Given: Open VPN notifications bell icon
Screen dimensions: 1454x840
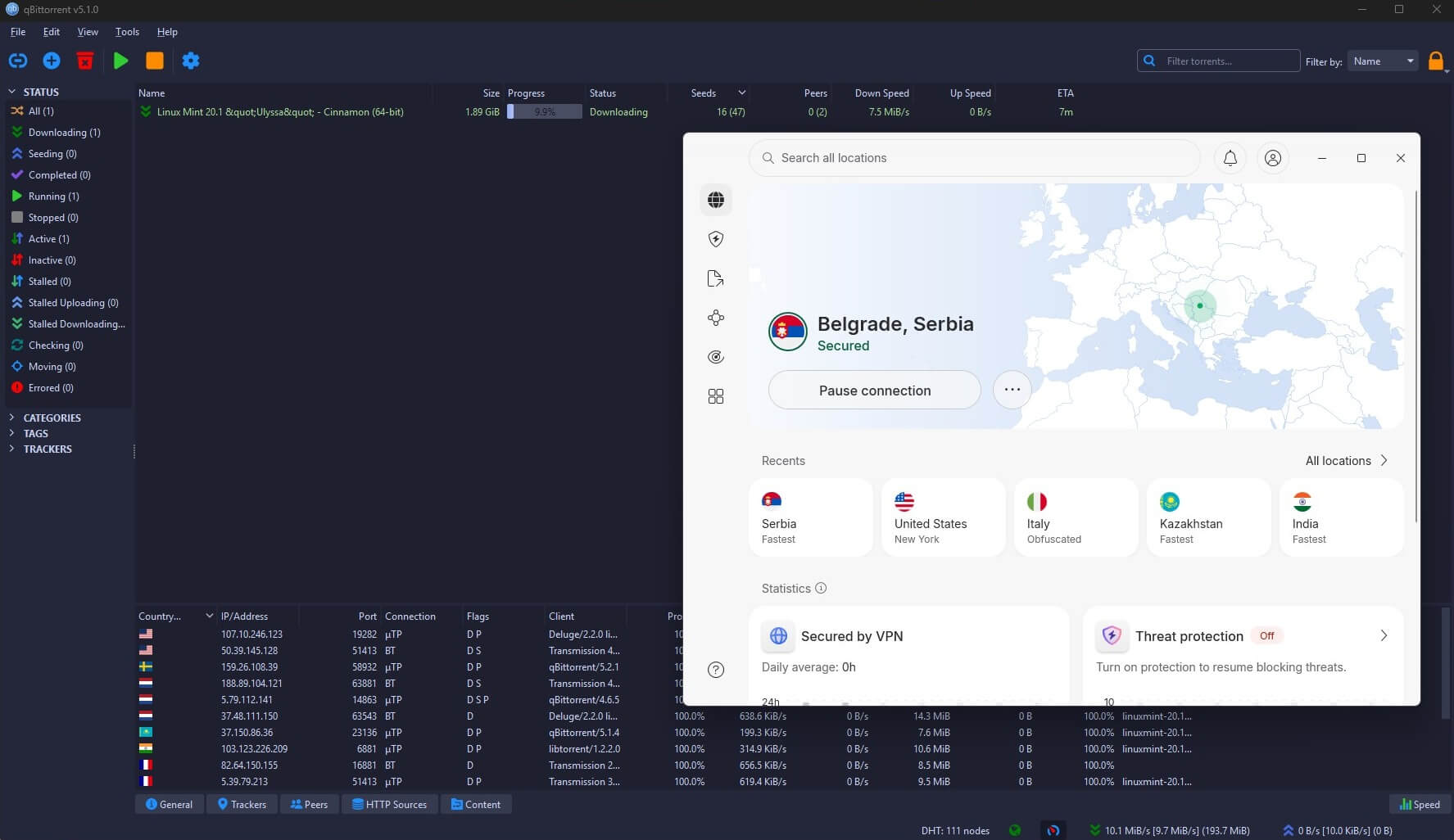Looking at the screenshot, I should point(1230,158).
